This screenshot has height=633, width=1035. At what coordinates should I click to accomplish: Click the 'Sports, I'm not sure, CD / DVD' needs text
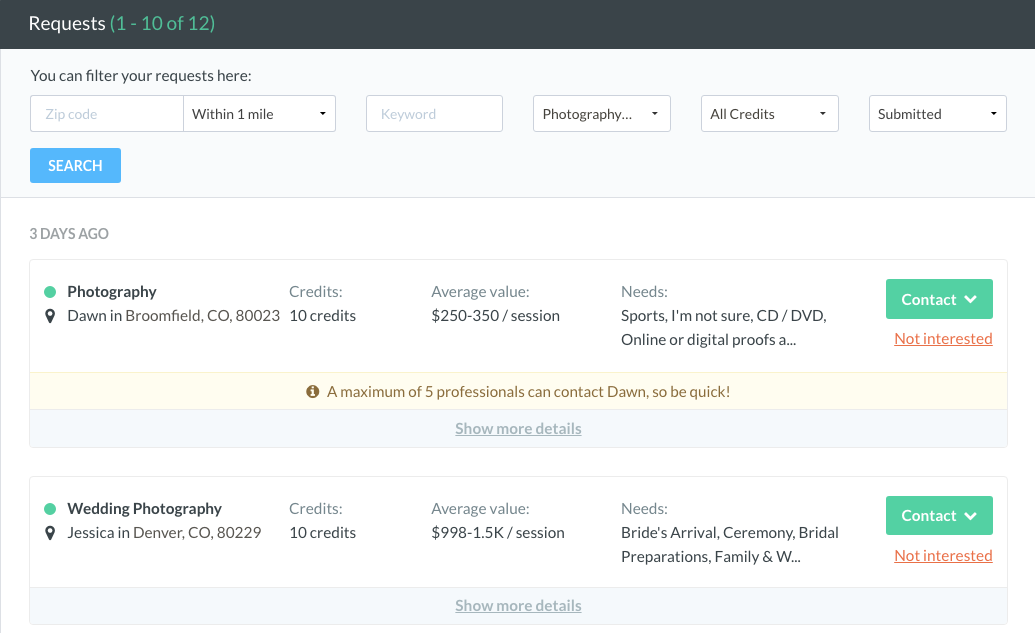pos(723,316)
